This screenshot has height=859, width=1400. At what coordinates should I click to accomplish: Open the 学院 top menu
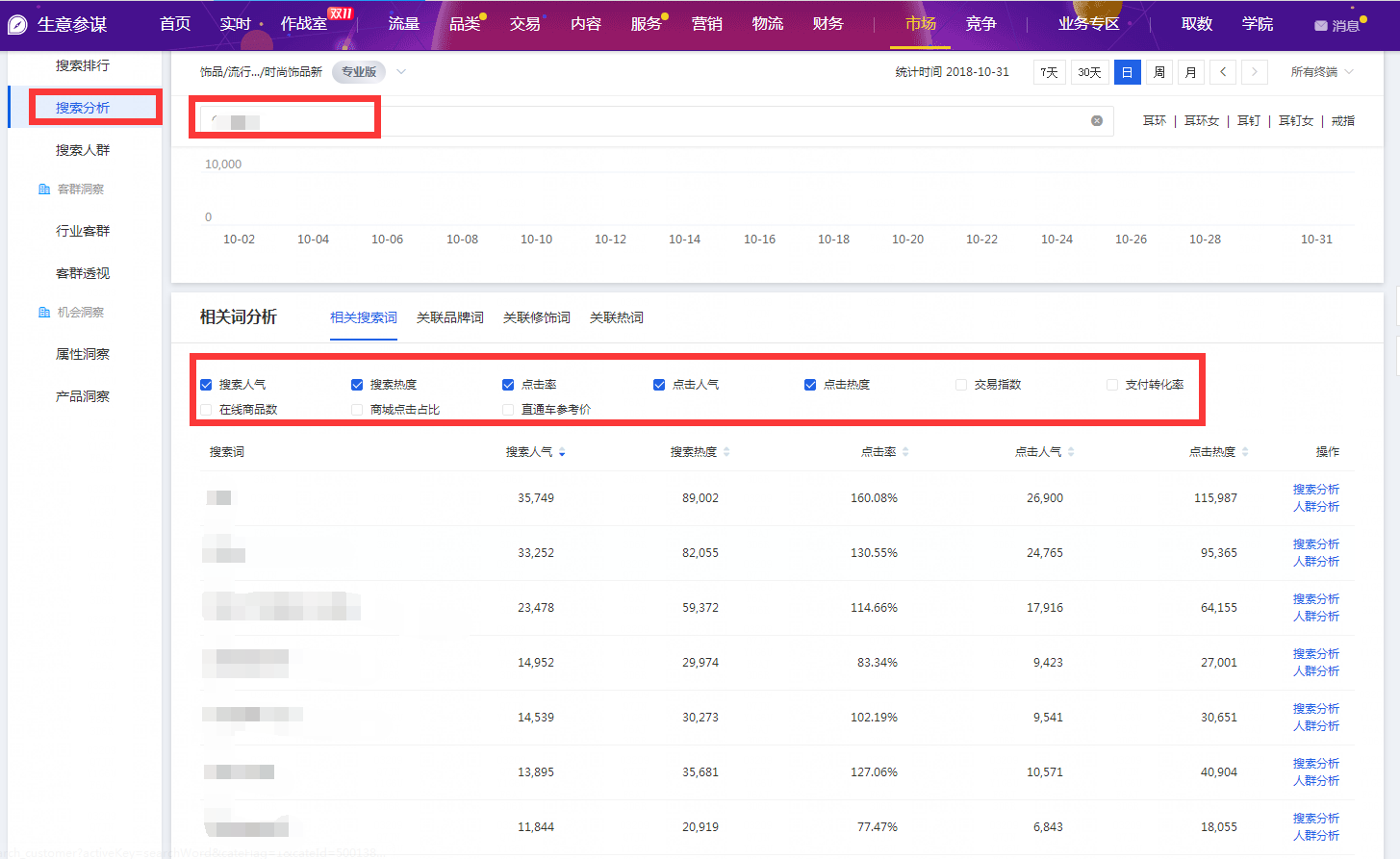[1258, 24]
